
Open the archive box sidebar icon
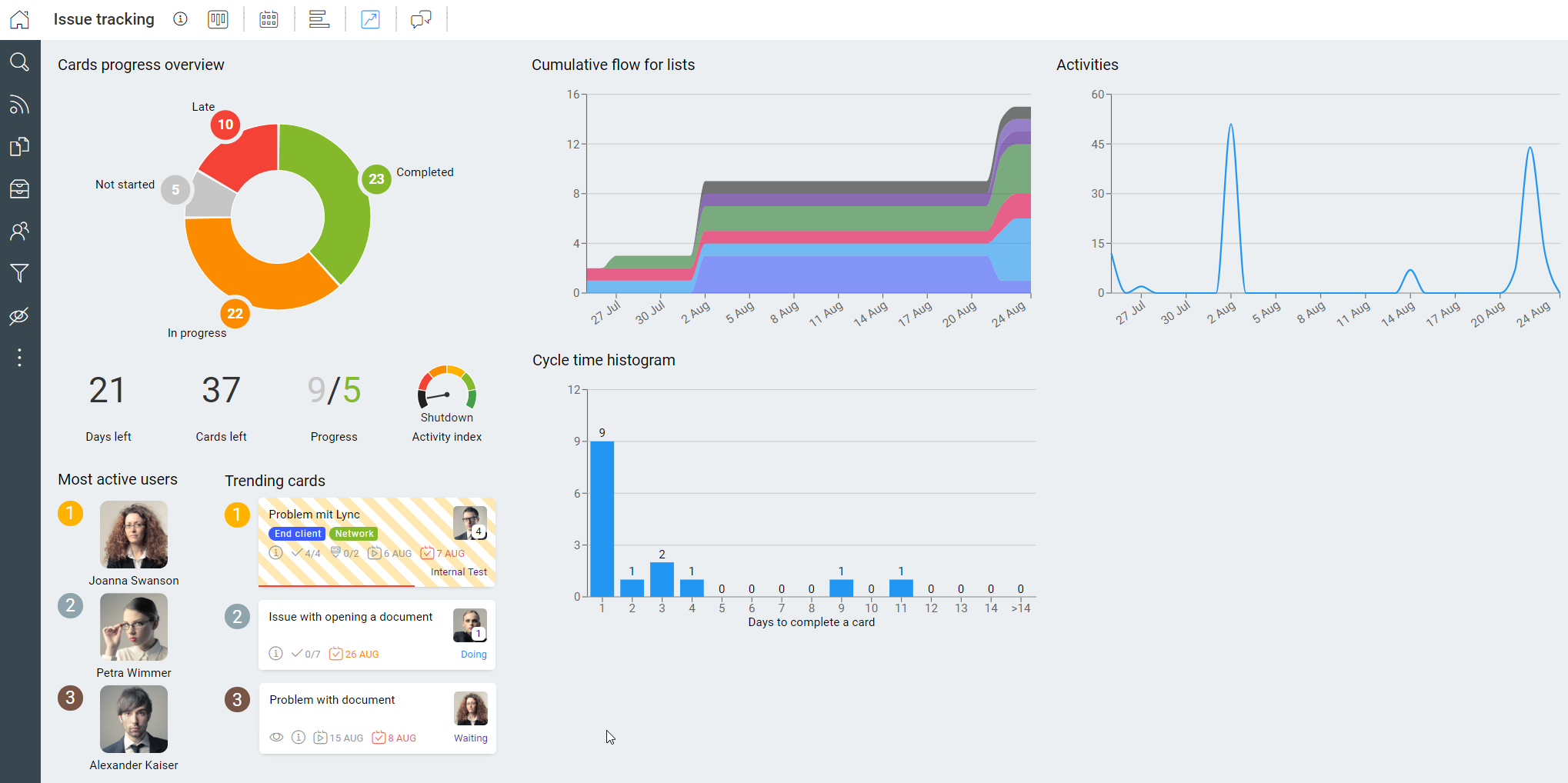click(20, 189)
